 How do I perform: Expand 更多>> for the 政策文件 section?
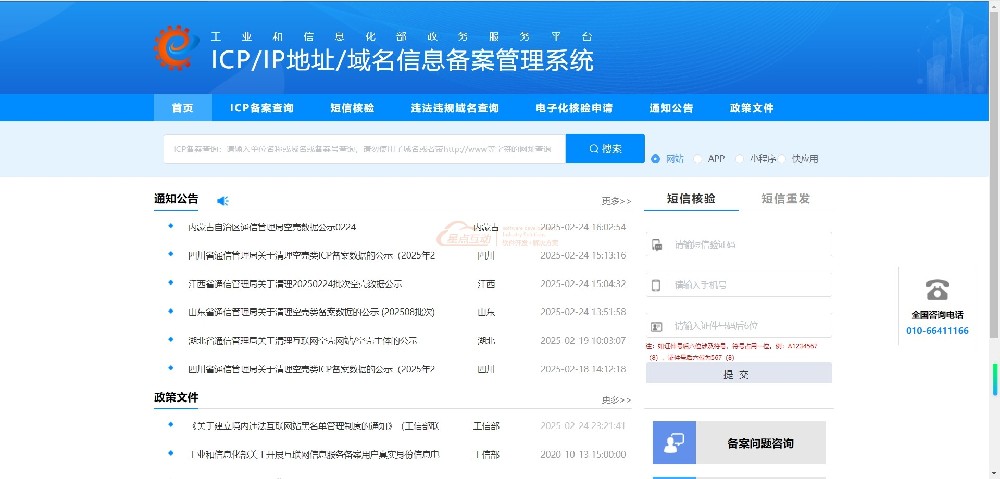click(x=616, y=400)
